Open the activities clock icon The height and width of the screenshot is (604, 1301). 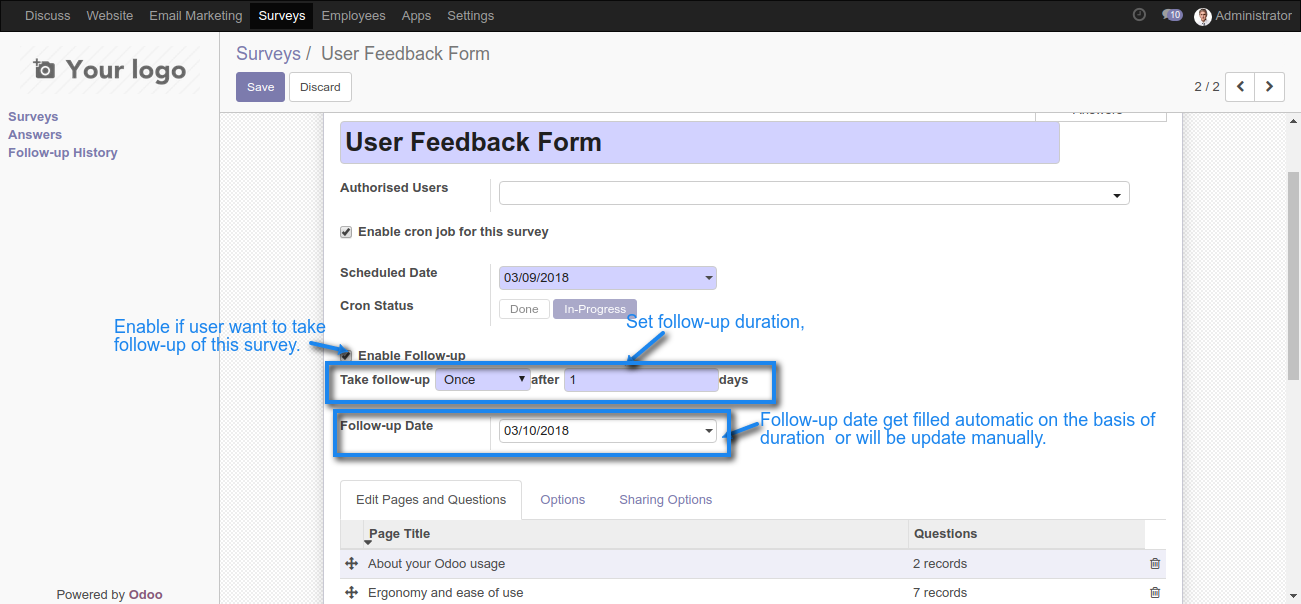point(1139,15)
